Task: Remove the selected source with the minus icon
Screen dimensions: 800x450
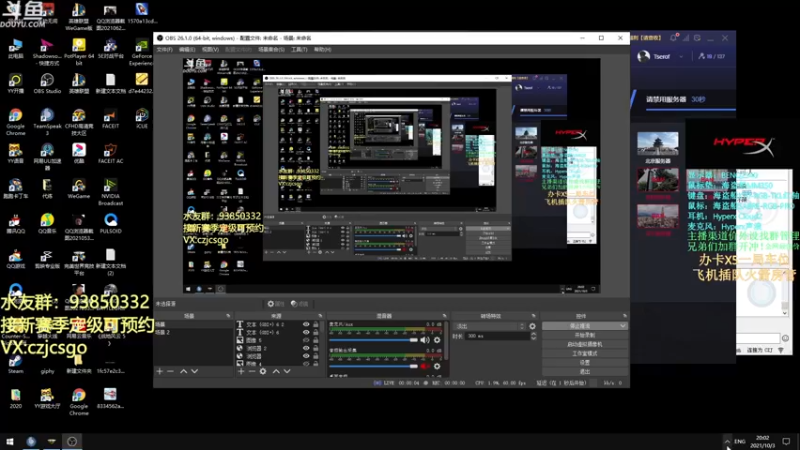Action: click(252, 371)
